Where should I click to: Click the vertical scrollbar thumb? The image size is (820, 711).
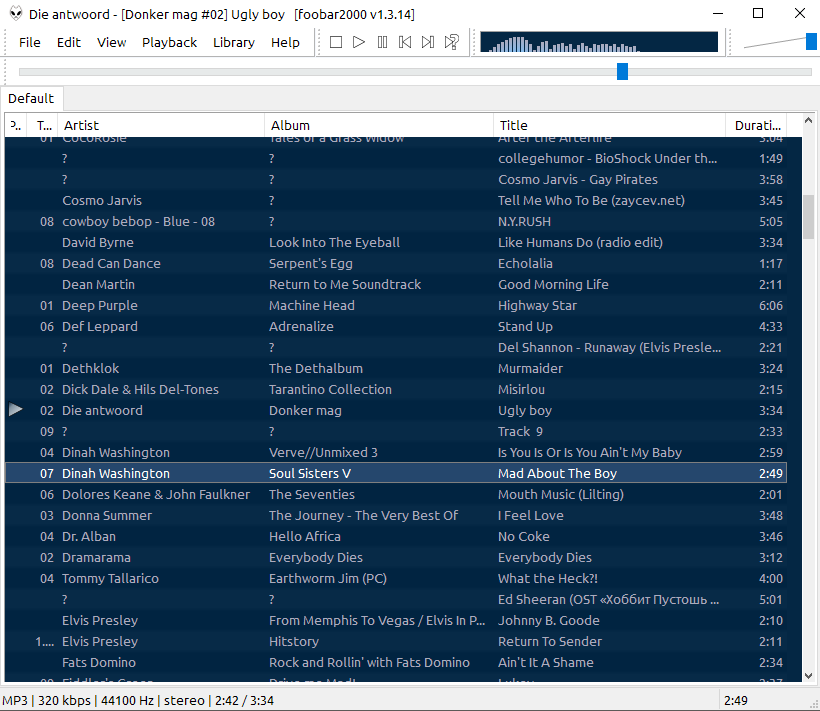(x=808, y=216)
